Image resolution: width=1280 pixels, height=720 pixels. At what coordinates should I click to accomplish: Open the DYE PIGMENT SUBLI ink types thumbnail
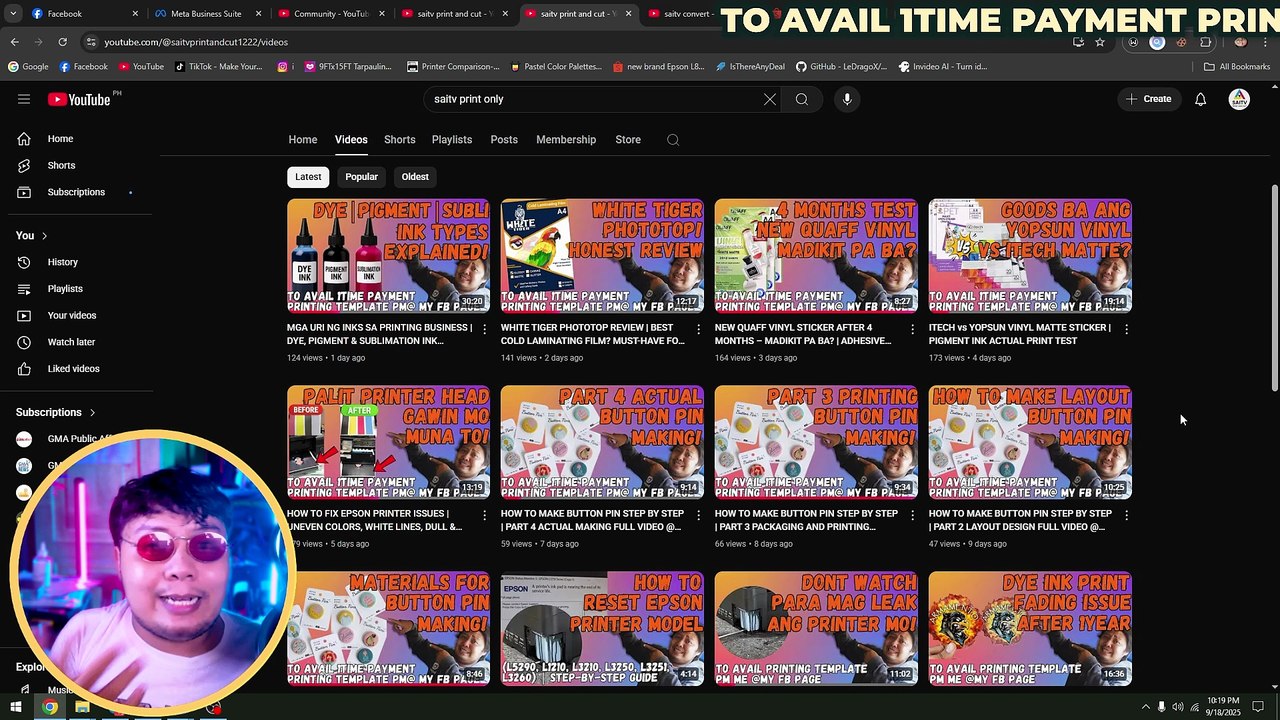point(388,256)
